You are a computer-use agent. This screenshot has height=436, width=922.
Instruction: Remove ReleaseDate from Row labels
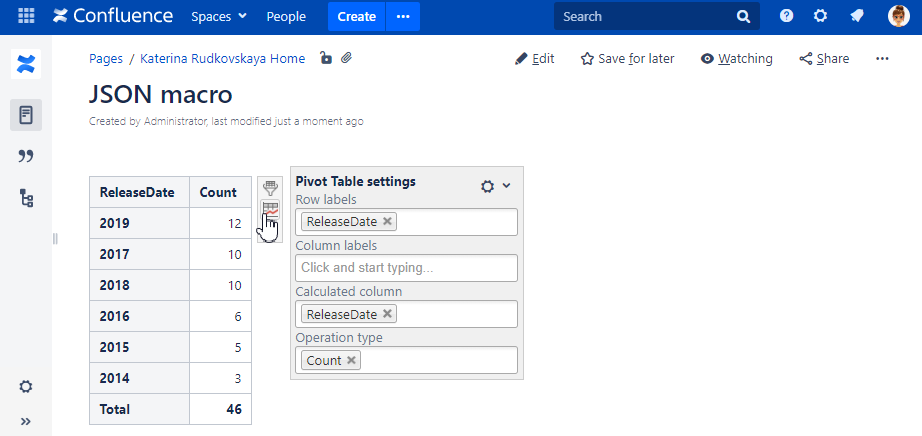[x=388, y=222]
